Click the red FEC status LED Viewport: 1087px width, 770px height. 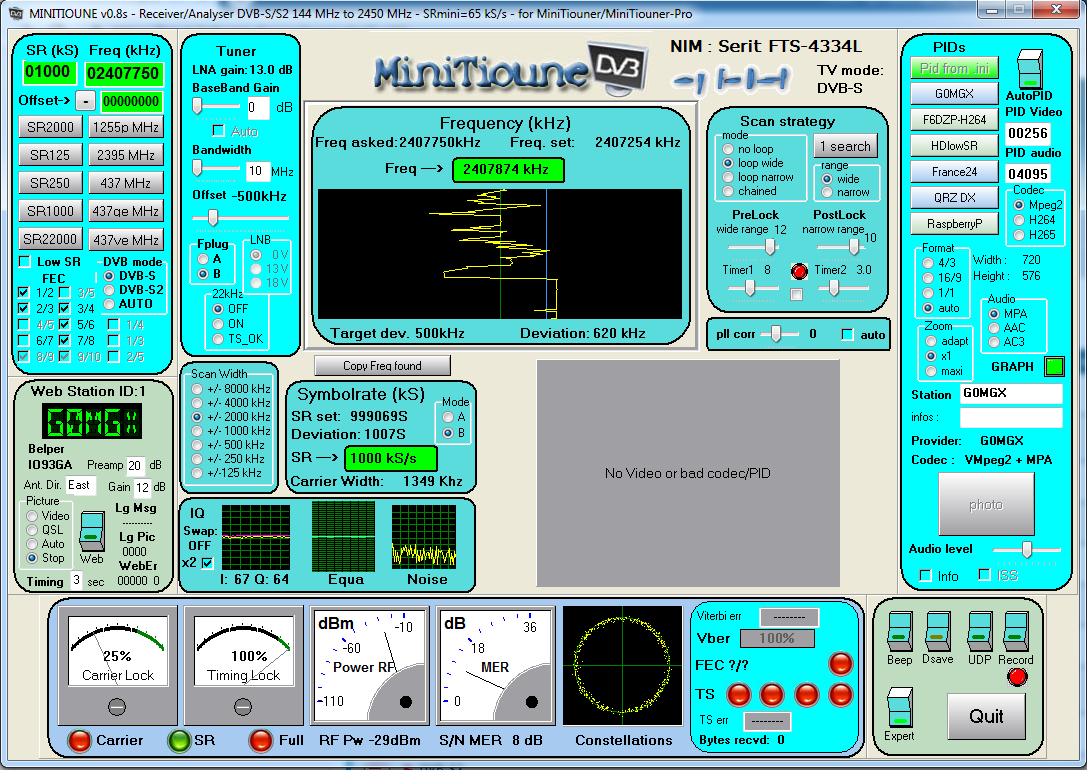(x=840, y=664)
